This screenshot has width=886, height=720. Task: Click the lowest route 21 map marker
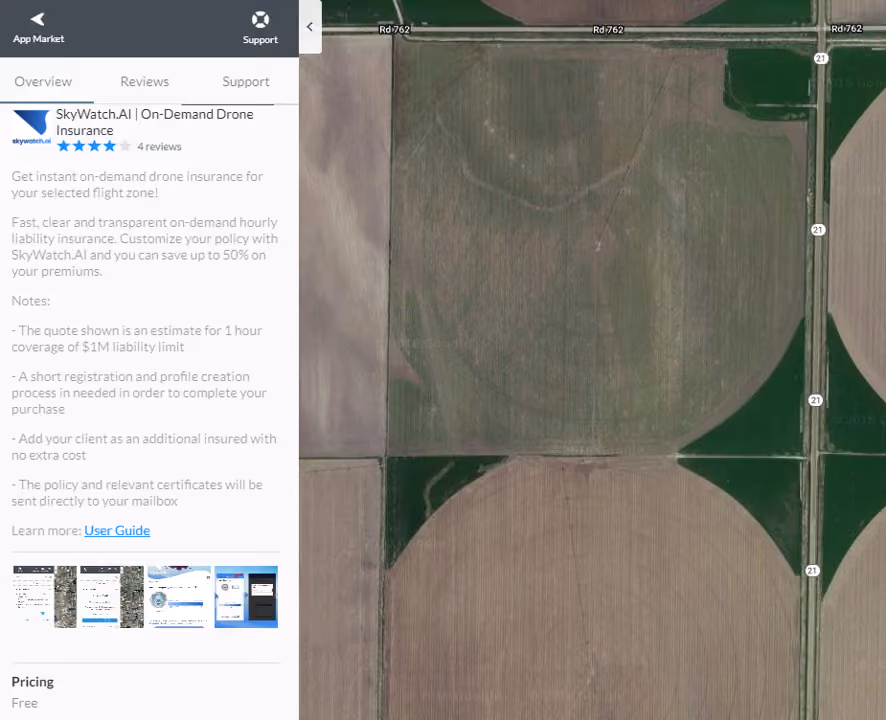(x=812, y=570)
